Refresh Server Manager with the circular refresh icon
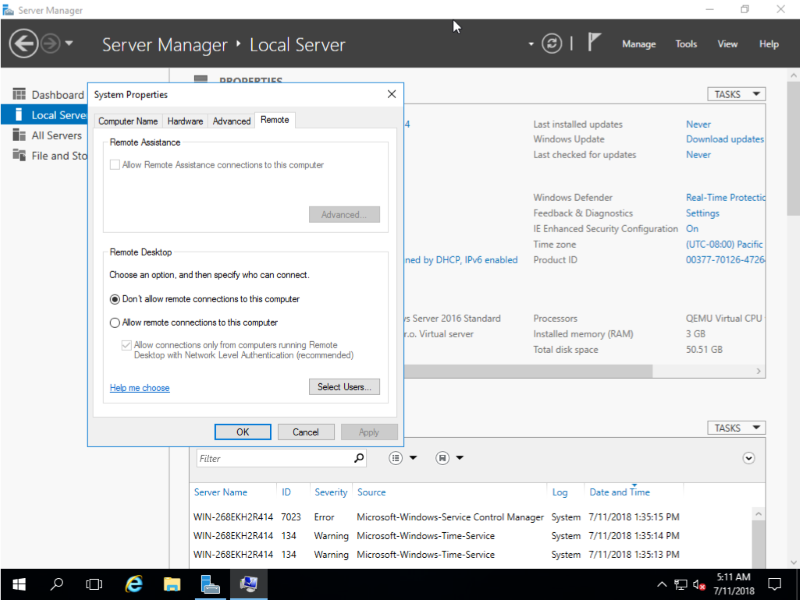 pyautogui.click(x=552, y=44)
